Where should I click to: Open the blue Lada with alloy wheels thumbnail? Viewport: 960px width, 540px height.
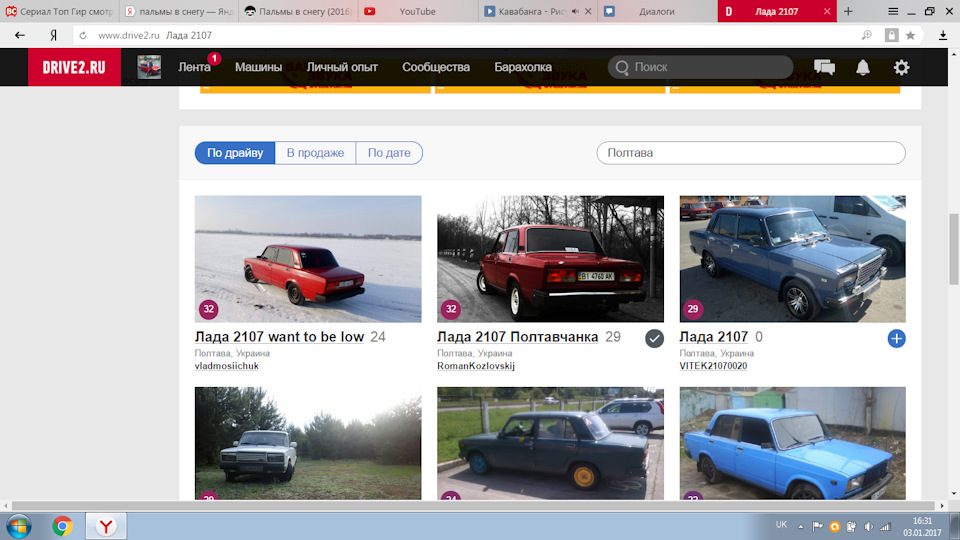[793, 259]
